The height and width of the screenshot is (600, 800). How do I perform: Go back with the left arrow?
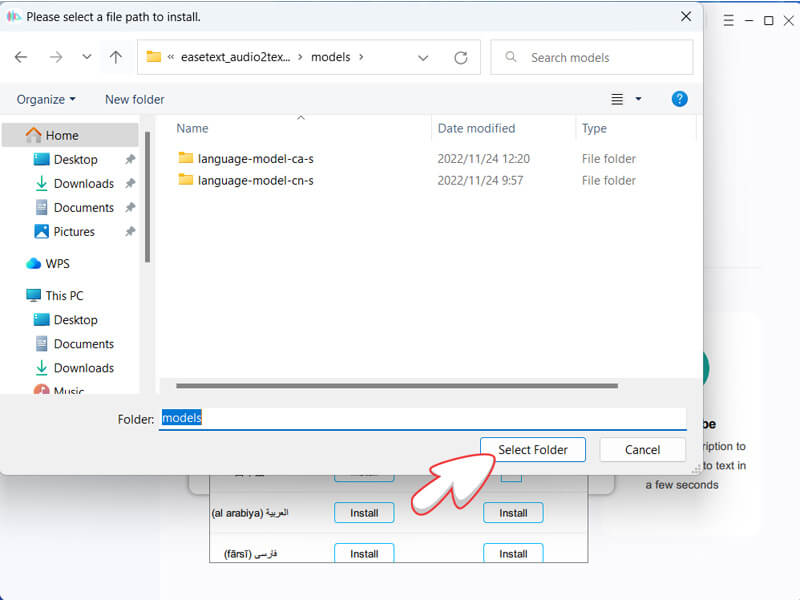coord(21,57)
